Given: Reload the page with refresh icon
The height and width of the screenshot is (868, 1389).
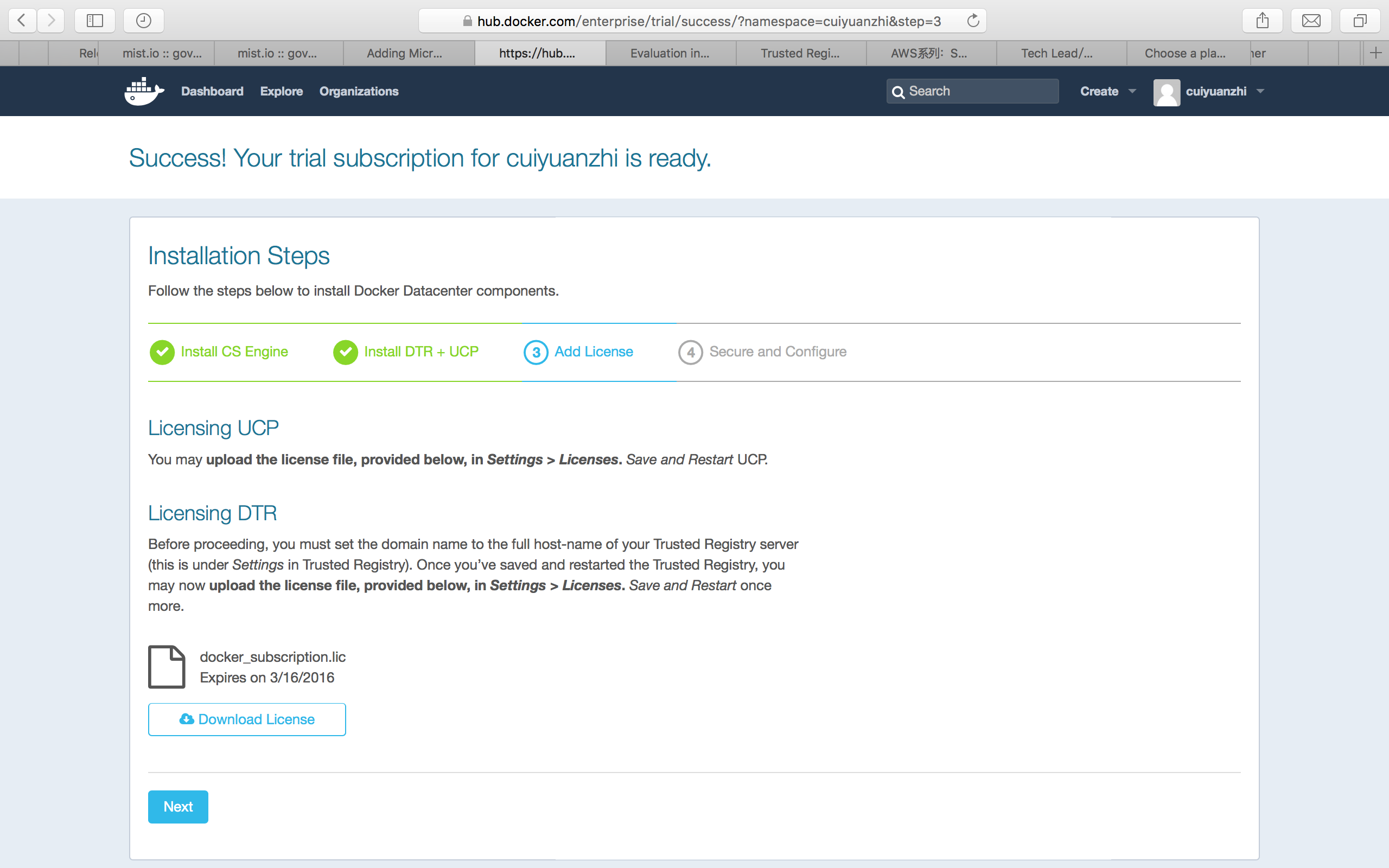Looking at the screenshot, I should tap(972, 21).
